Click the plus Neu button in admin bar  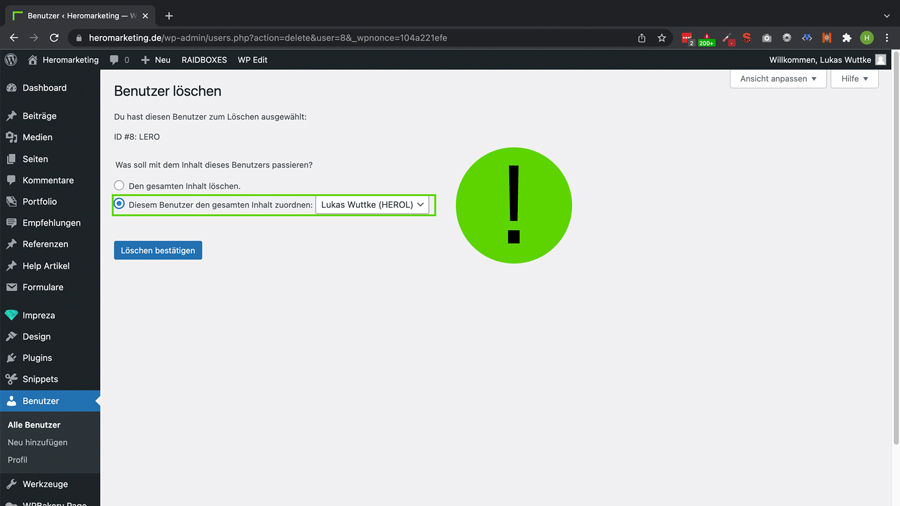pos(156,60)
